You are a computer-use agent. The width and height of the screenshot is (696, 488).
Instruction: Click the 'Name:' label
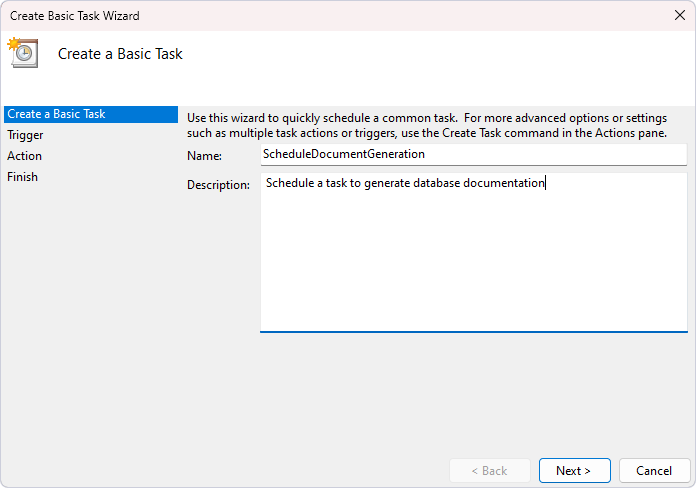pyautogui.click(x=204, y=156)
